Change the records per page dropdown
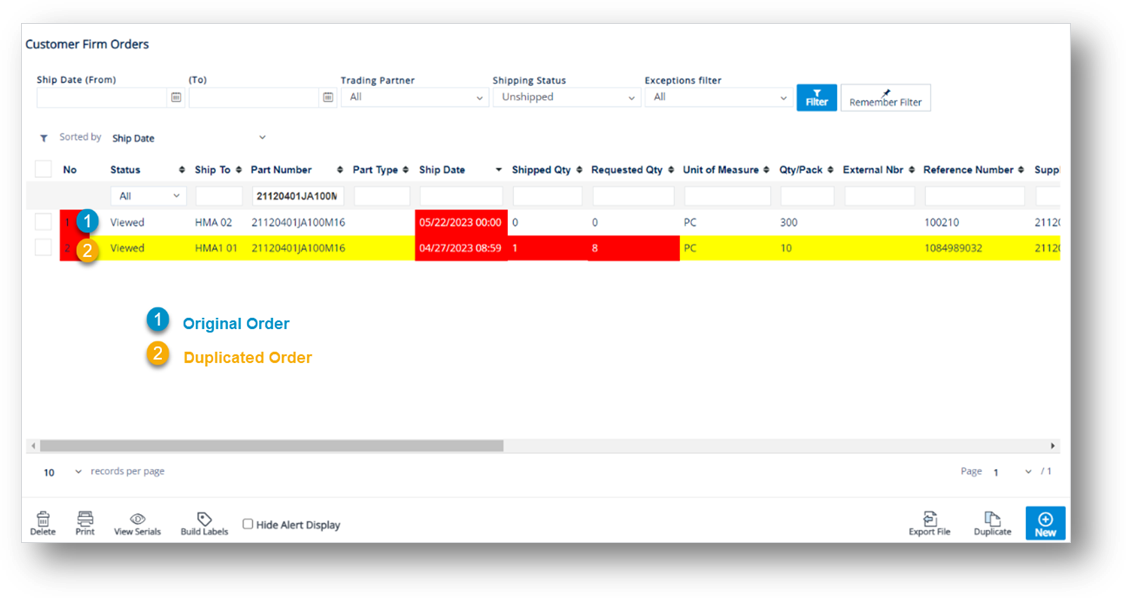This screenshot has width=1126, height=598. coord(62,472)
